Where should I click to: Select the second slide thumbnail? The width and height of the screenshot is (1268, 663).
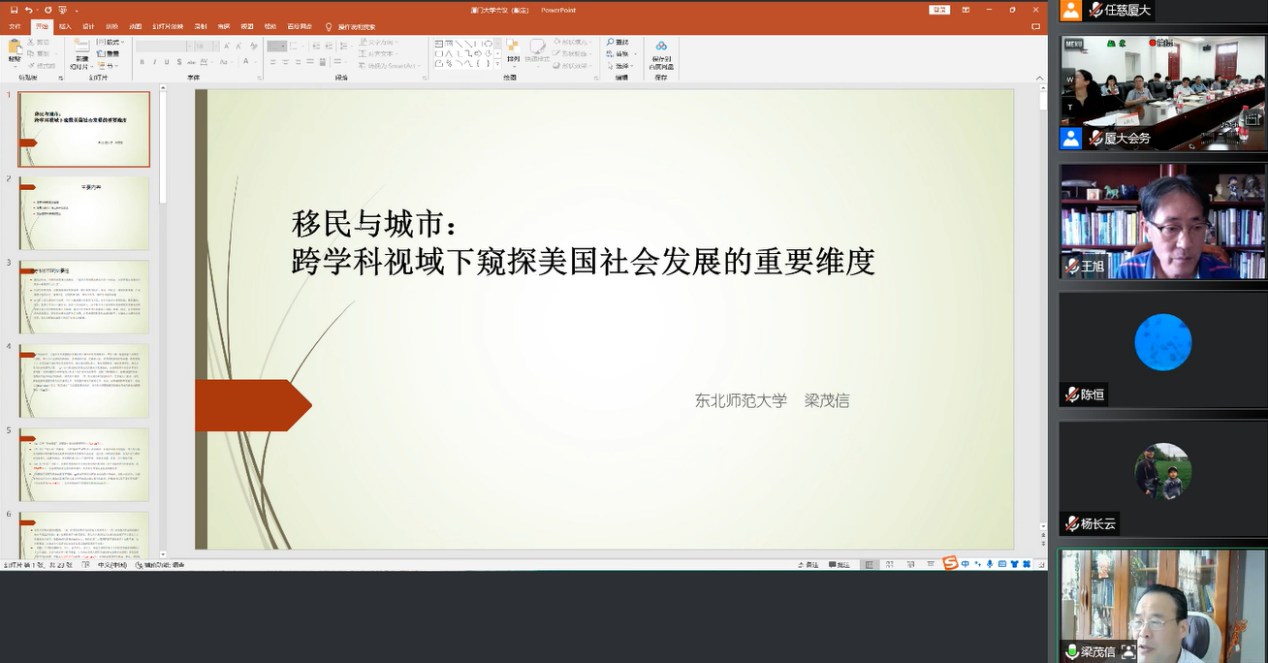84,213
